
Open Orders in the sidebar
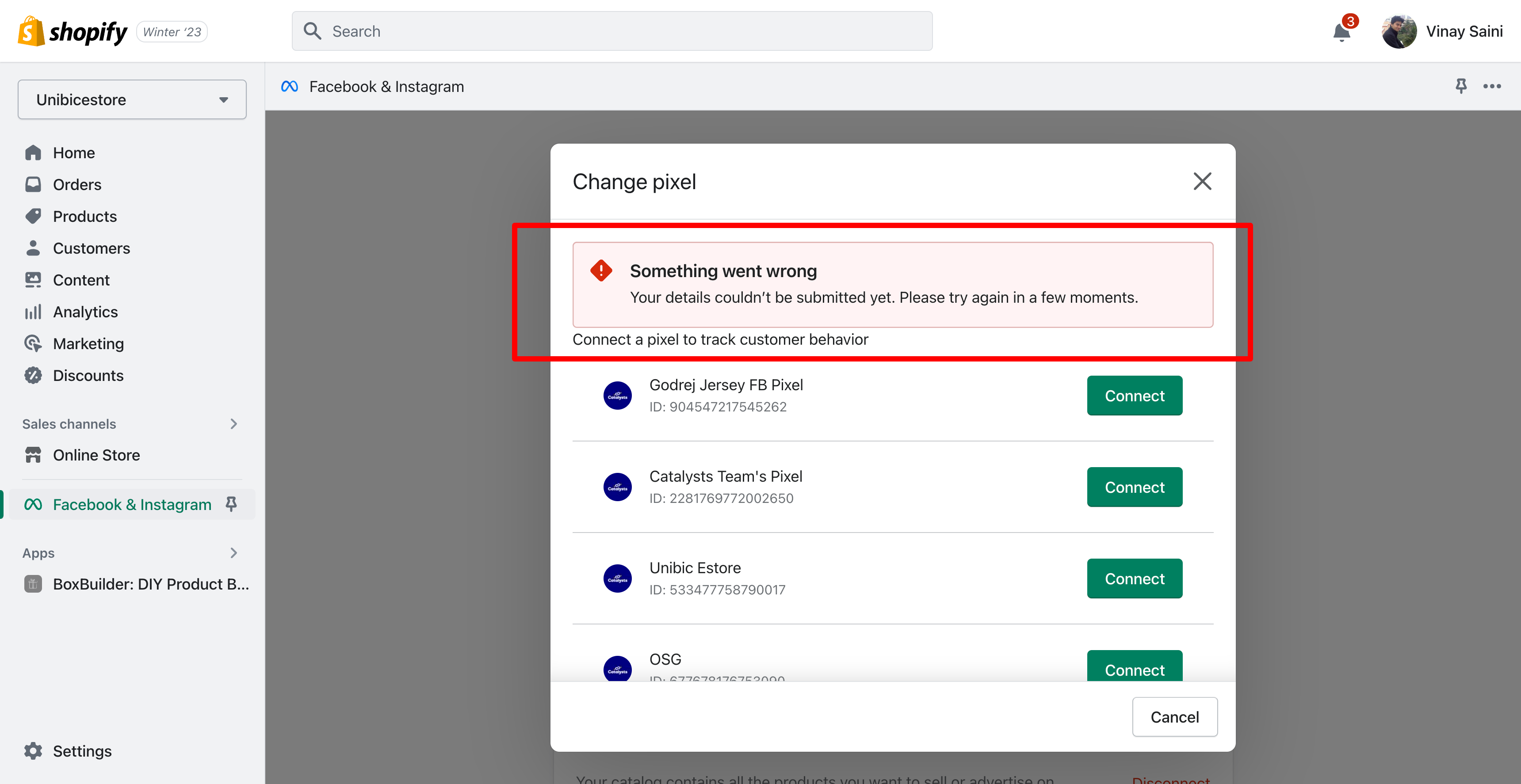[x=77, y=185]
